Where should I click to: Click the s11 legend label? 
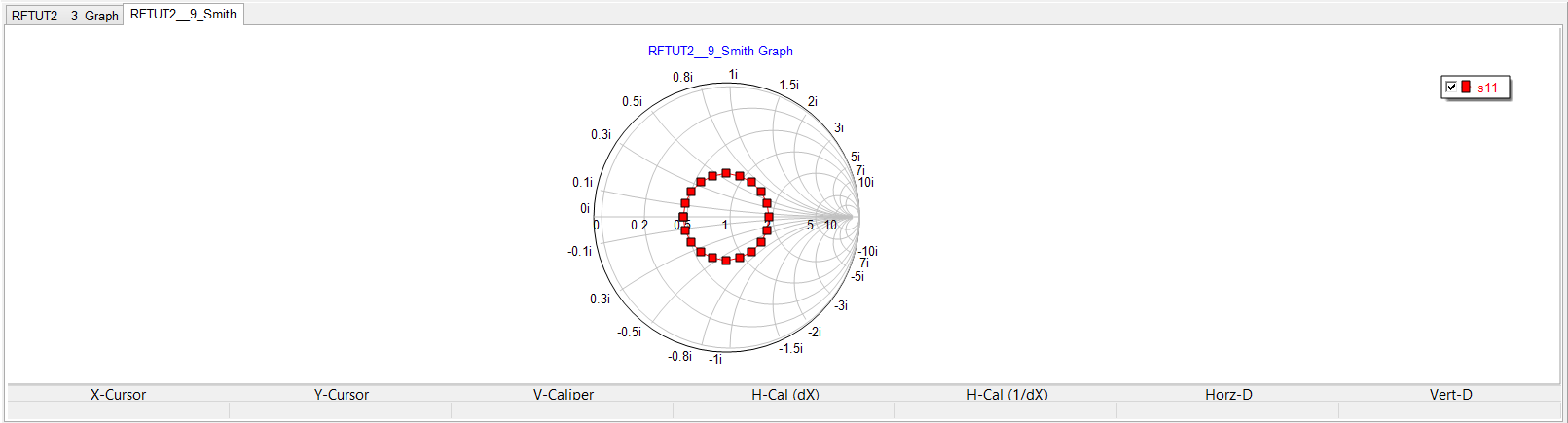pyautogui.click(x=1487, y=88)
